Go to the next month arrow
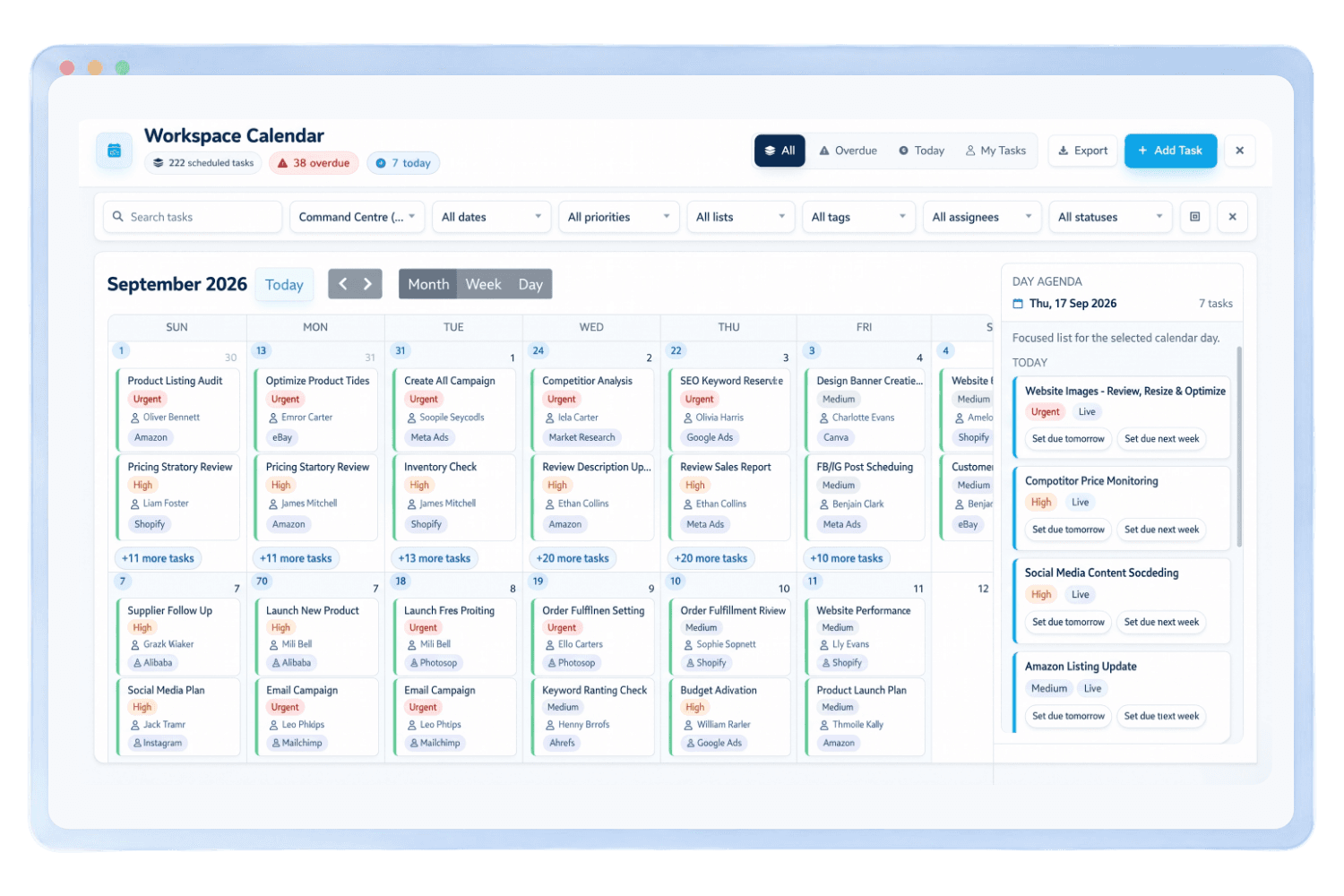Viewport: 1344px width, 896px height. [x=368, y=284]
